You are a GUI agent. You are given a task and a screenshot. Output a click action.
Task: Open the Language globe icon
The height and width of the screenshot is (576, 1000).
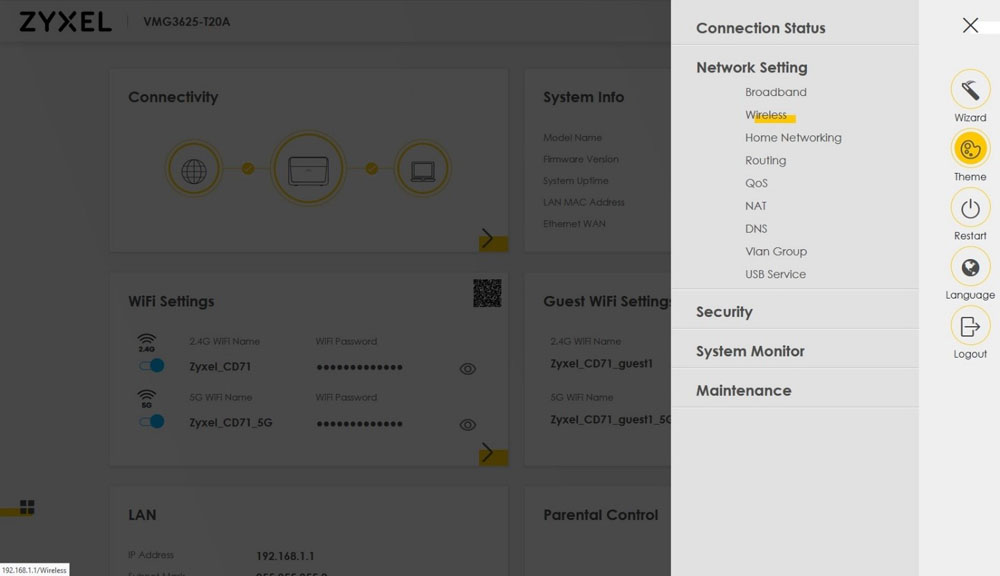[x=969, y=268]
